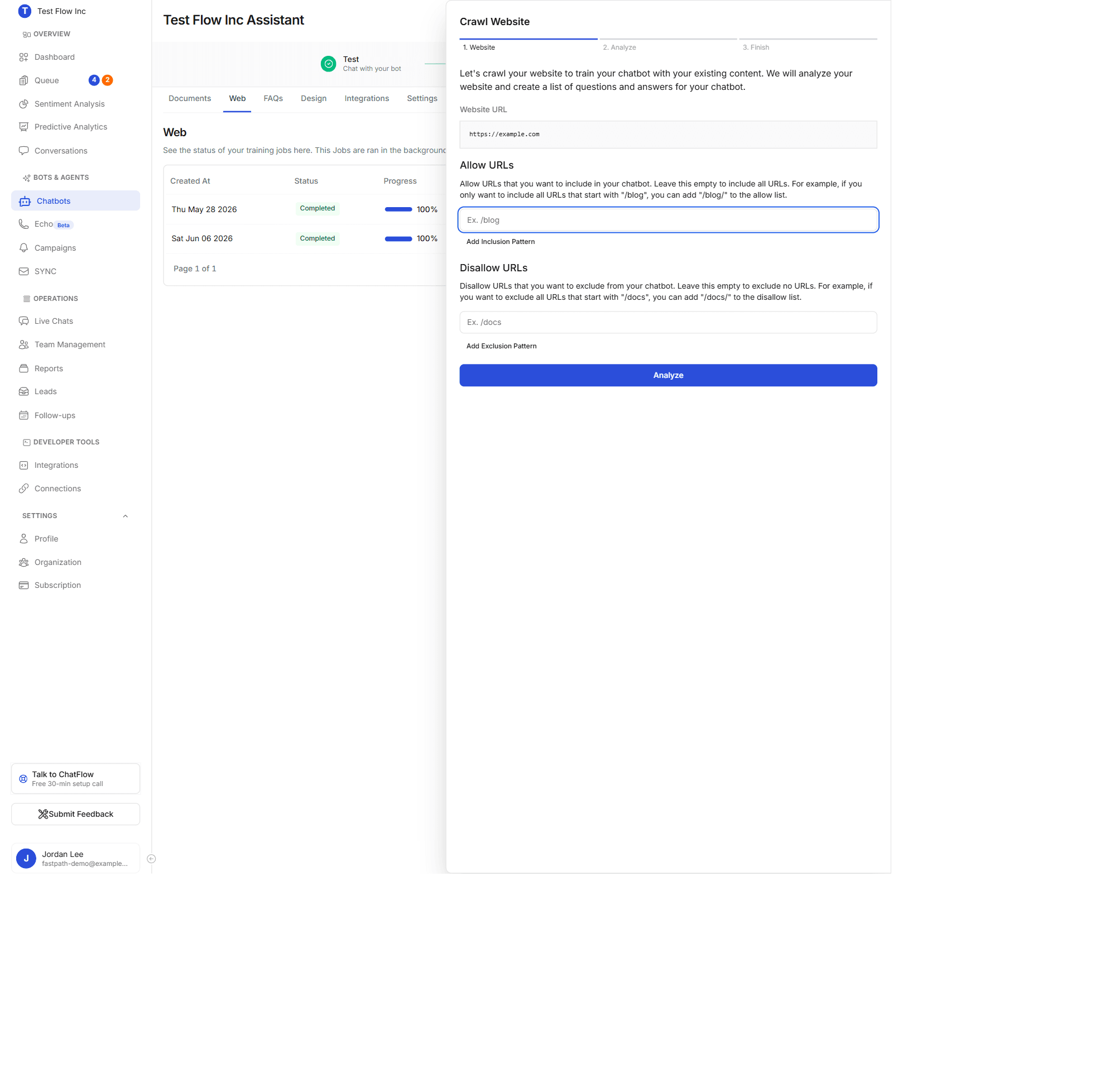The width and height of the screenshot is (1114, 1092).
Task: Click the Submit Feedback button
Action: click(x=76, y=814)
